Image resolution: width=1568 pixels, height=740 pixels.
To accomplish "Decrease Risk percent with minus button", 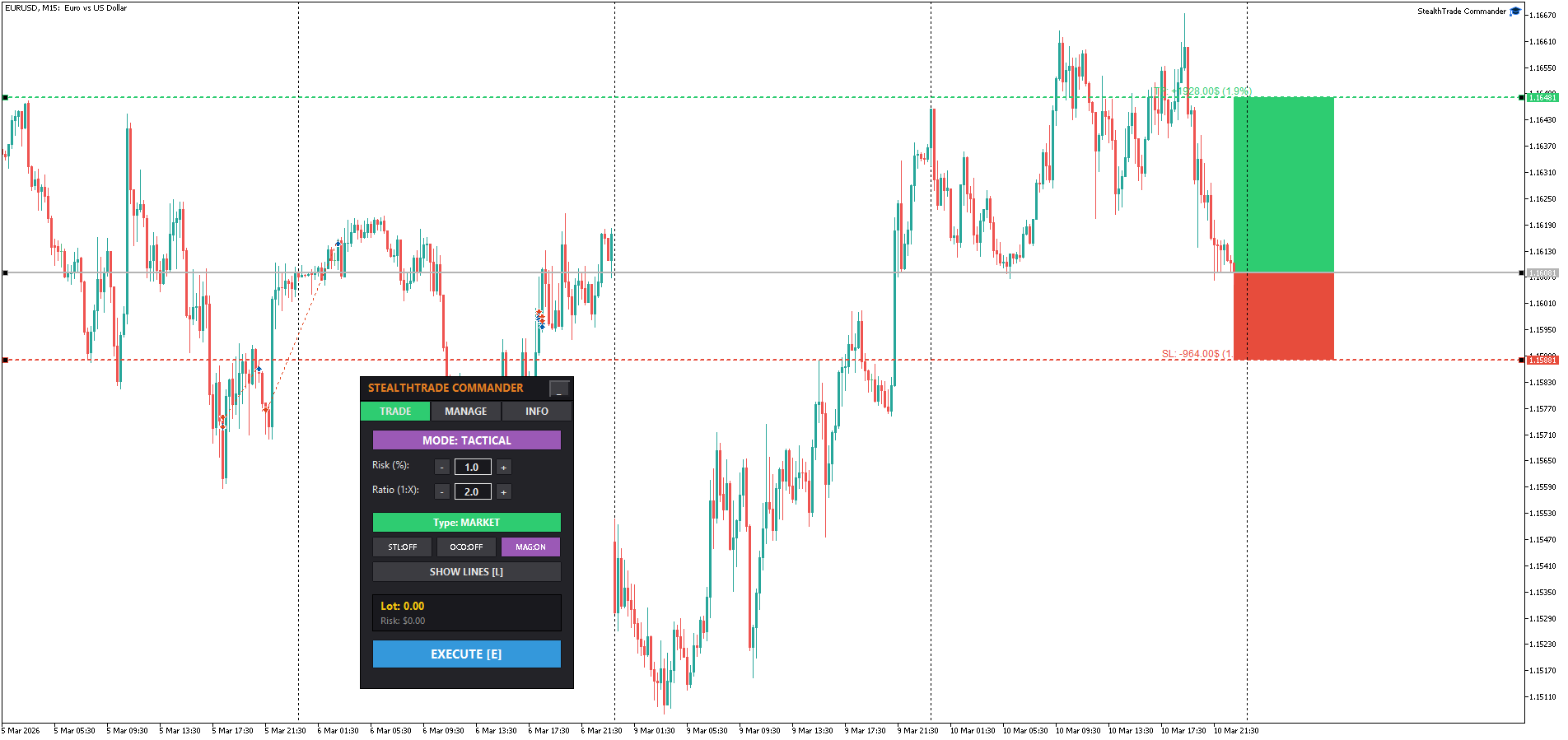I will [x=442, y=468].
